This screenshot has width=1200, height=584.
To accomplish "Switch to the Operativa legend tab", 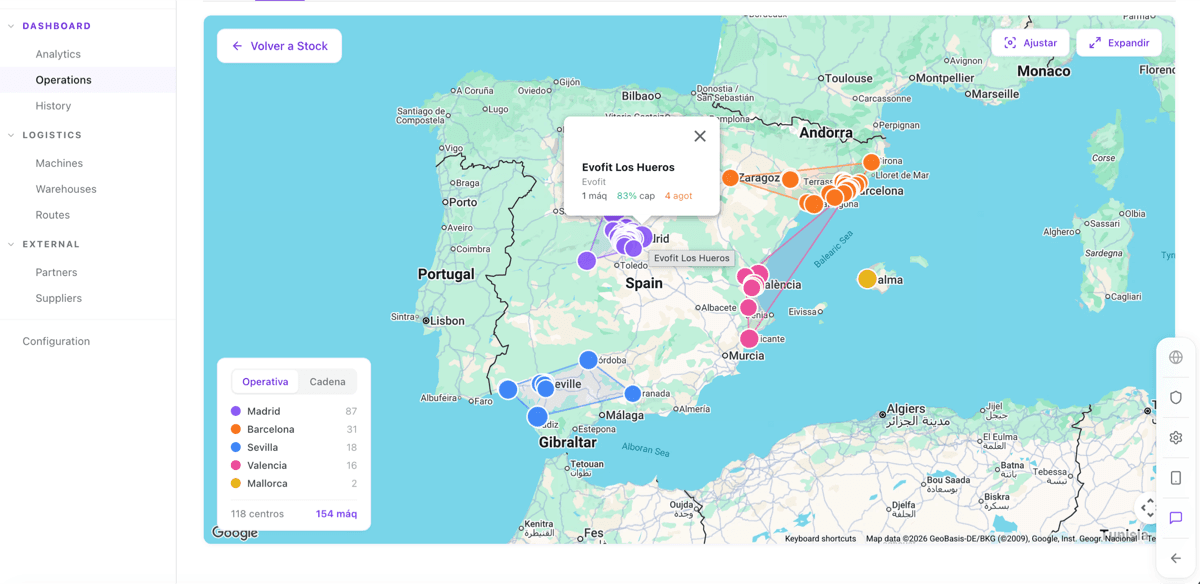I will pos(265,382).
